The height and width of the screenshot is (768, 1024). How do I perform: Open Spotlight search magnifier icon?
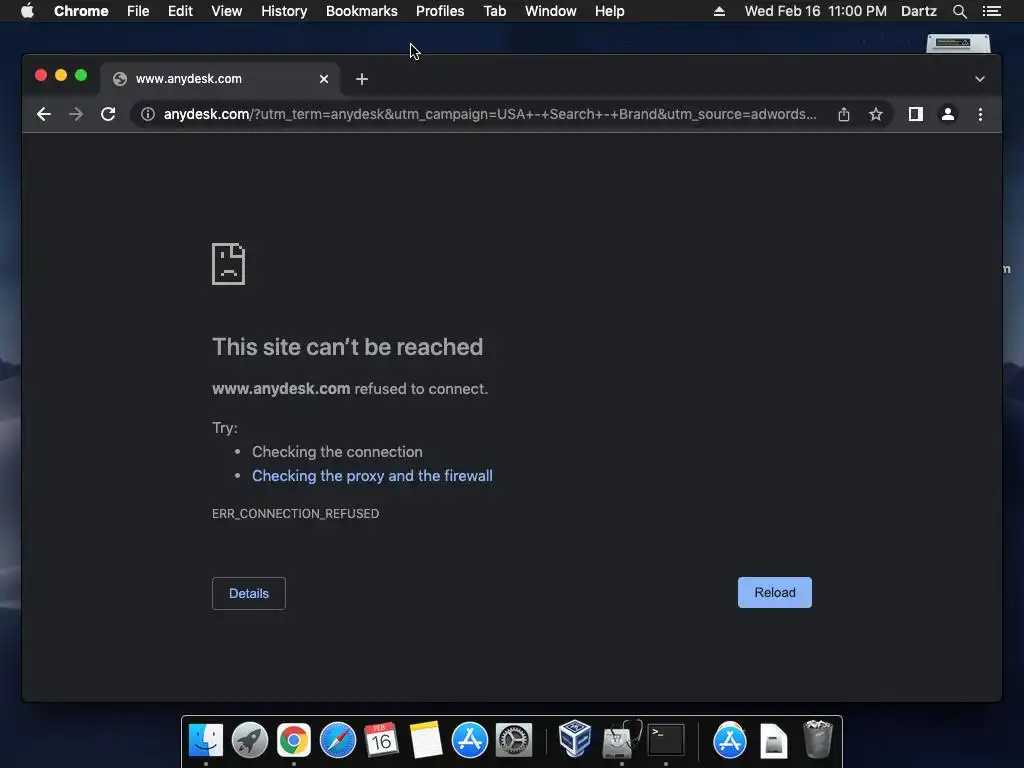(959, 11)
